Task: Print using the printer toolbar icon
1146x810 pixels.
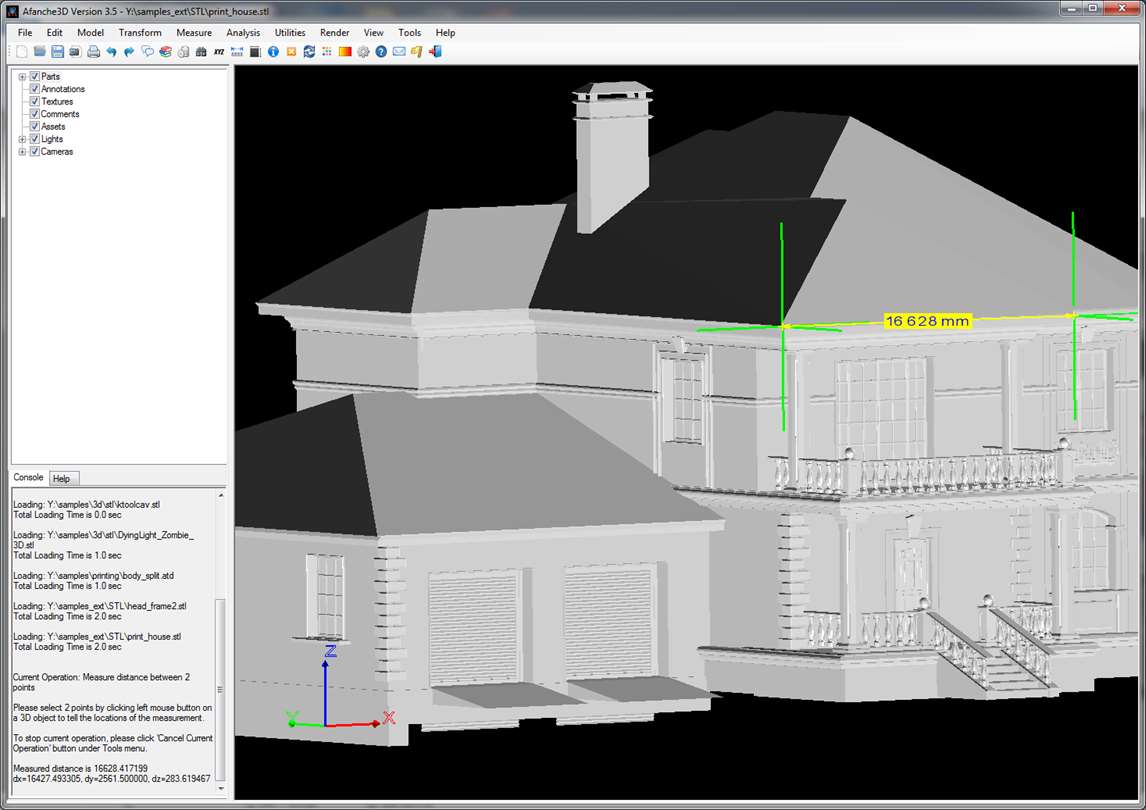Action: pos(93,52)
